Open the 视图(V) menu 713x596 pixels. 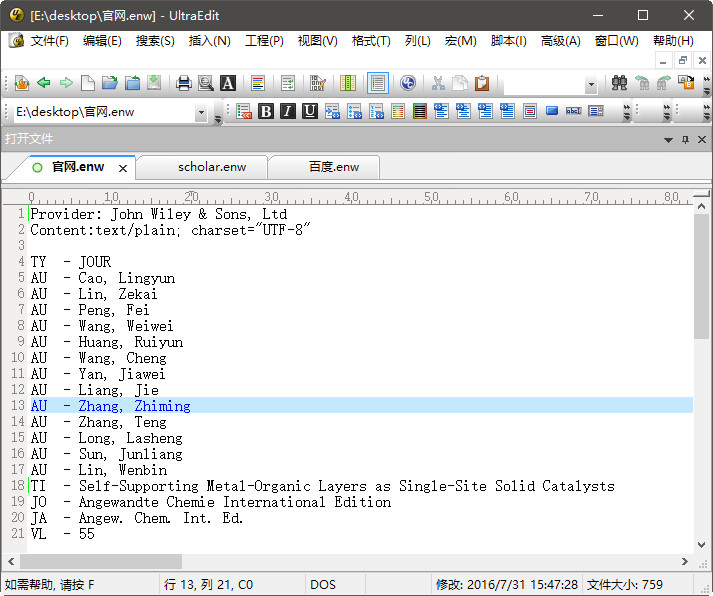coord(317,41)
